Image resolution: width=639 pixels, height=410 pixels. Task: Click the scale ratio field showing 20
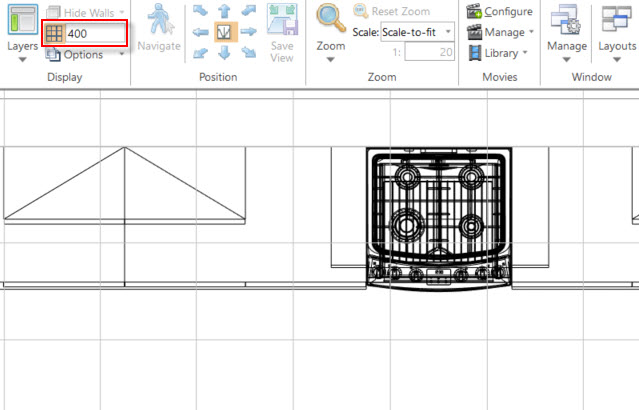pos(430,52)
